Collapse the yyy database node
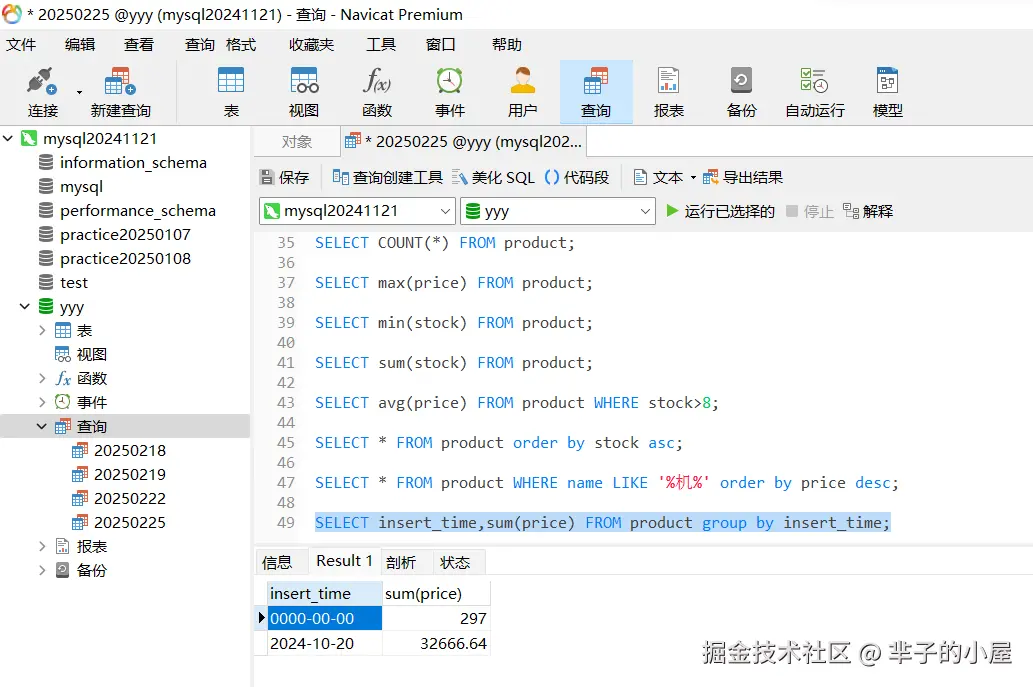The image size is (1033, 687). click(x=25, y=306)
